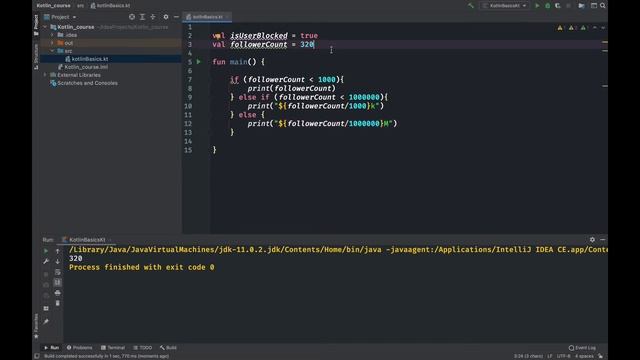Print the Run console output
640x360 pixels.
tap(58, 293)
